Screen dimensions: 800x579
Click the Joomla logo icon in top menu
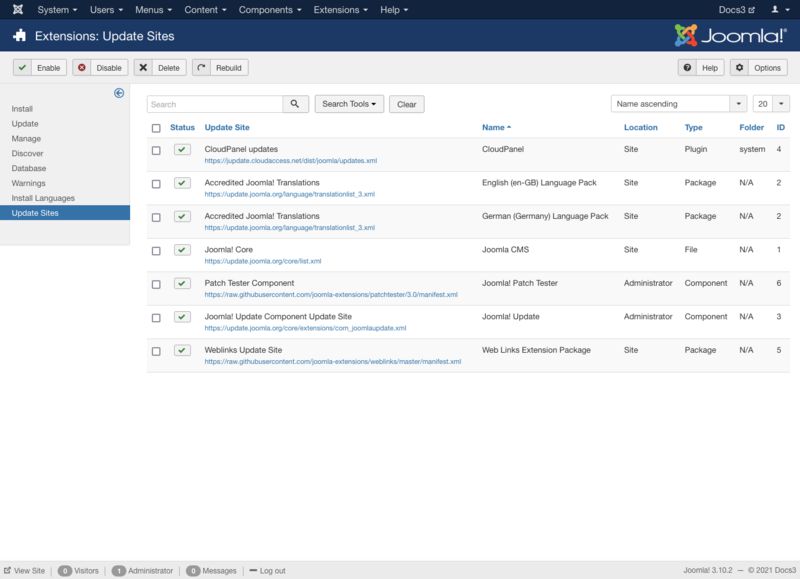point(18,10)
